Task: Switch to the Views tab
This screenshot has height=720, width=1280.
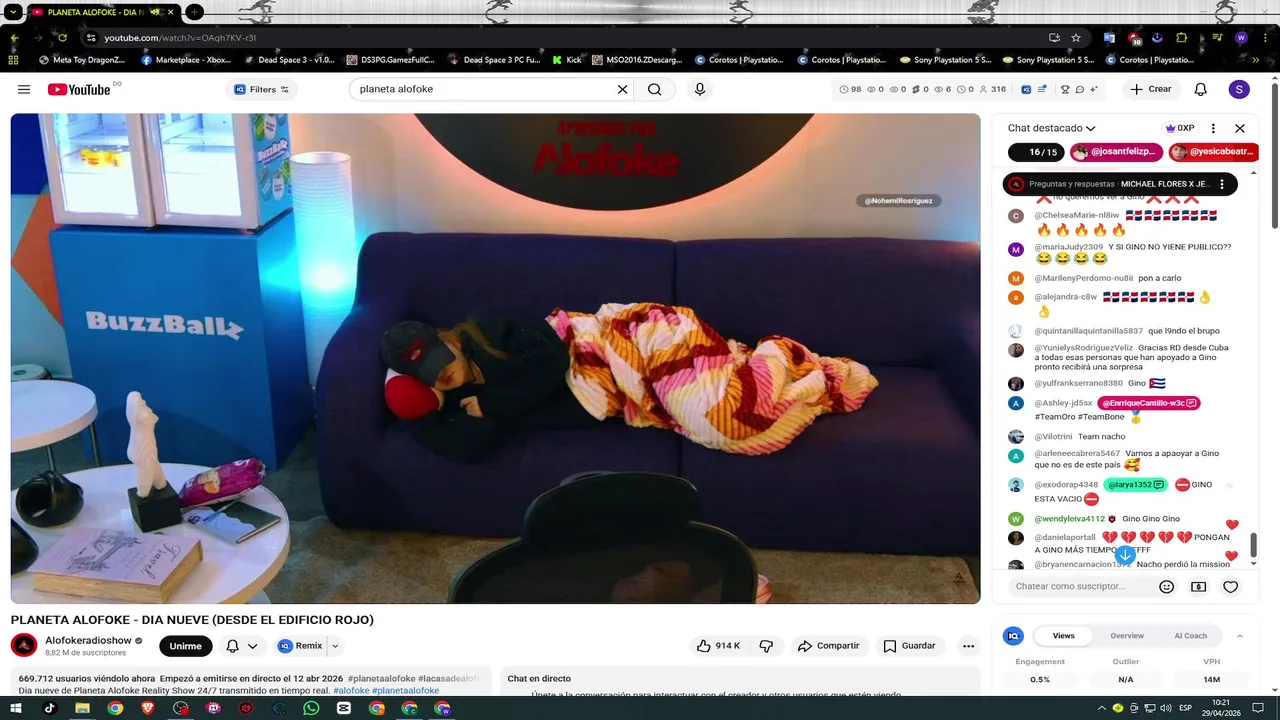Action: [1063, 636]
